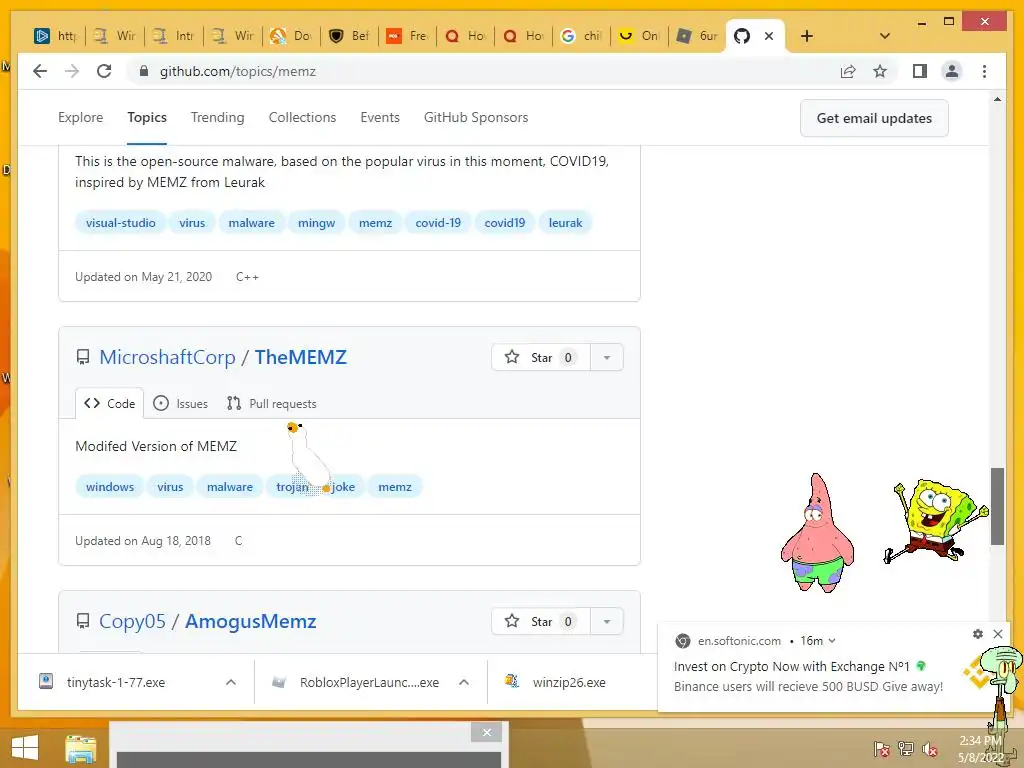Select the memz tag under TheMEMZ

coord(395,487)
